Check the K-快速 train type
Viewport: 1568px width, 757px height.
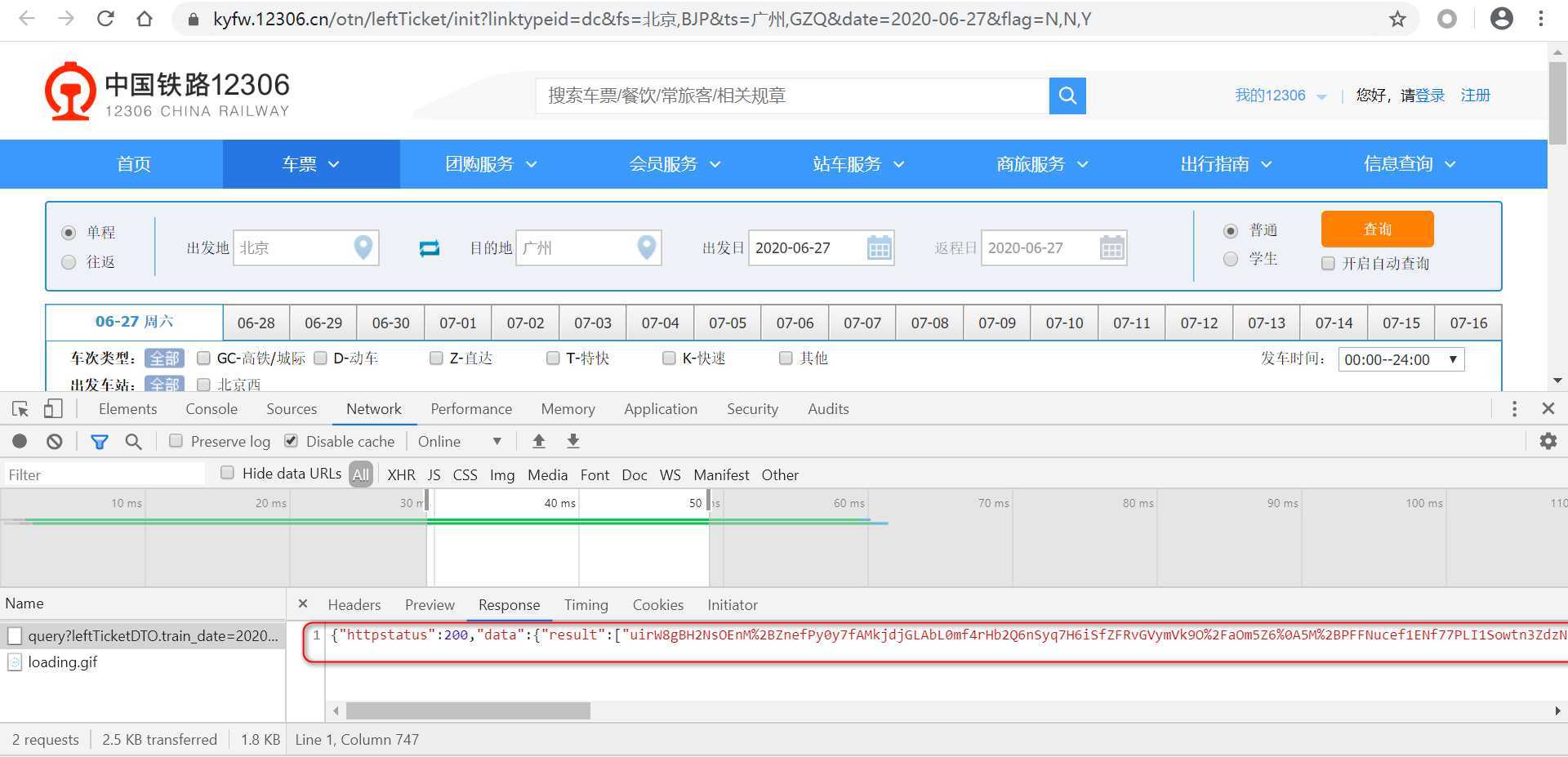point(669,358)
